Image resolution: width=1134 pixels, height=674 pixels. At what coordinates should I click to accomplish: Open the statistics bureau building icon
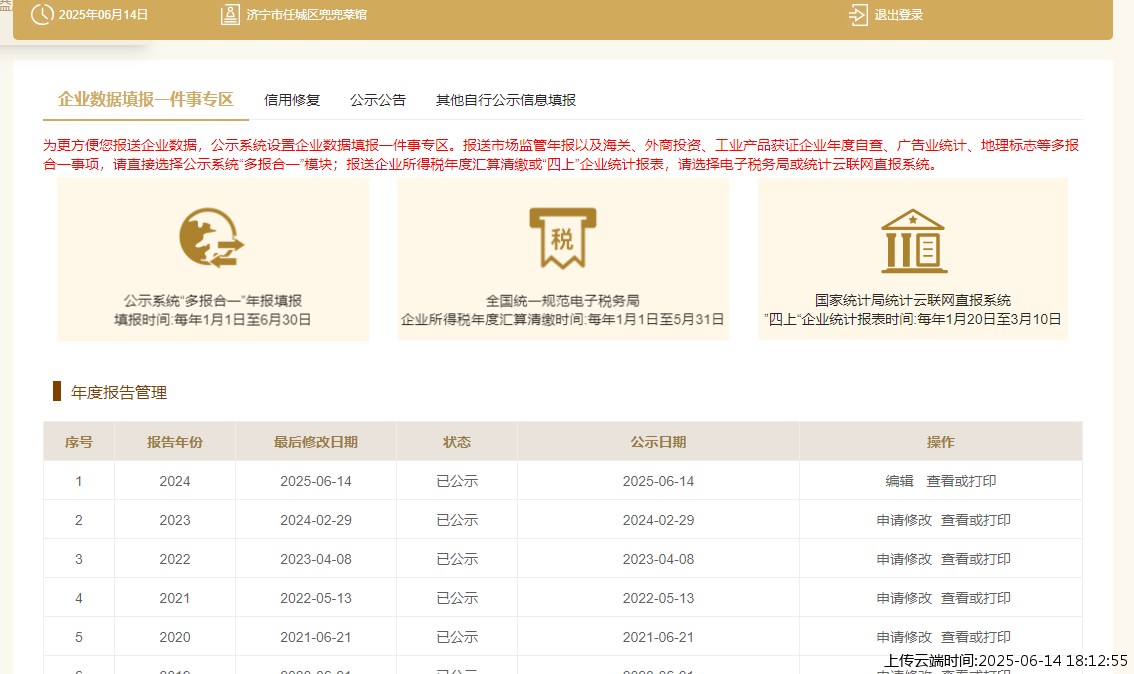point(913,241)
